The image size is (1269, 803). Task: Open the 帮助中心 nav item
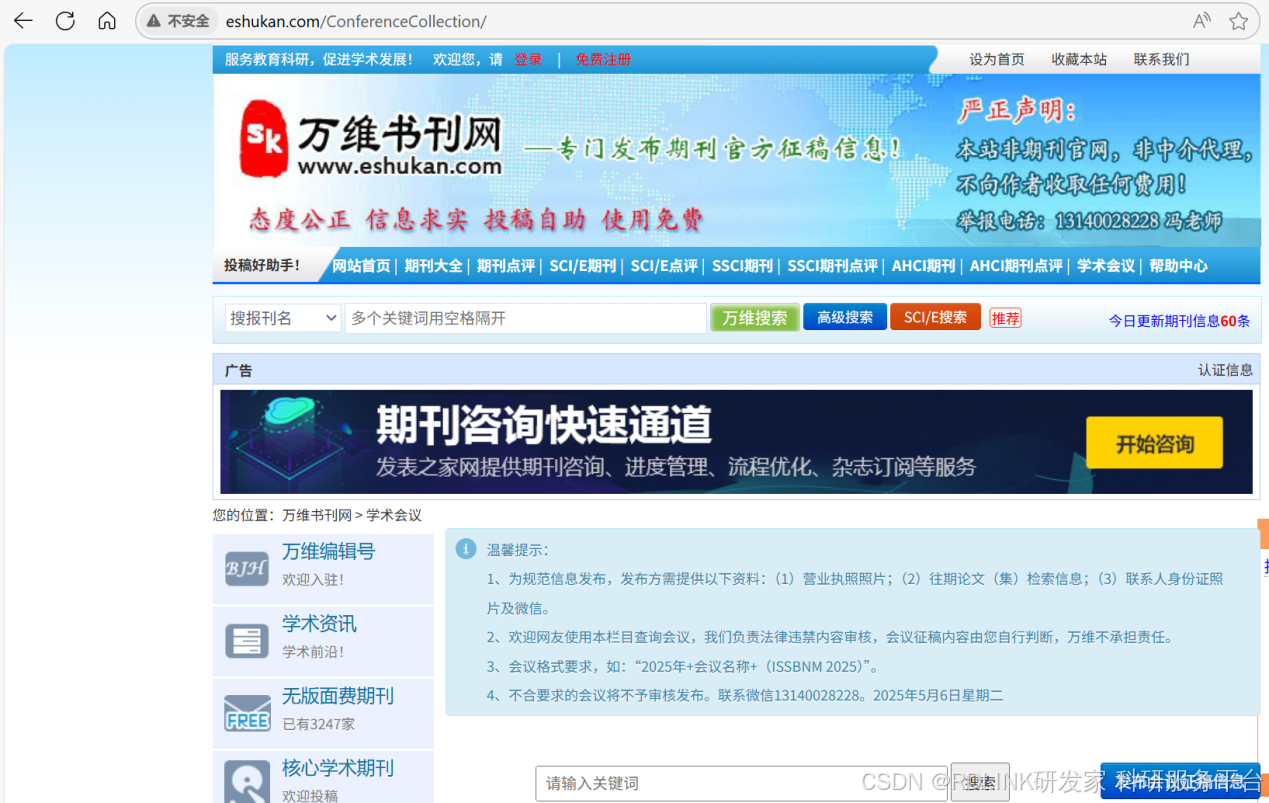tap(1178, 266)
